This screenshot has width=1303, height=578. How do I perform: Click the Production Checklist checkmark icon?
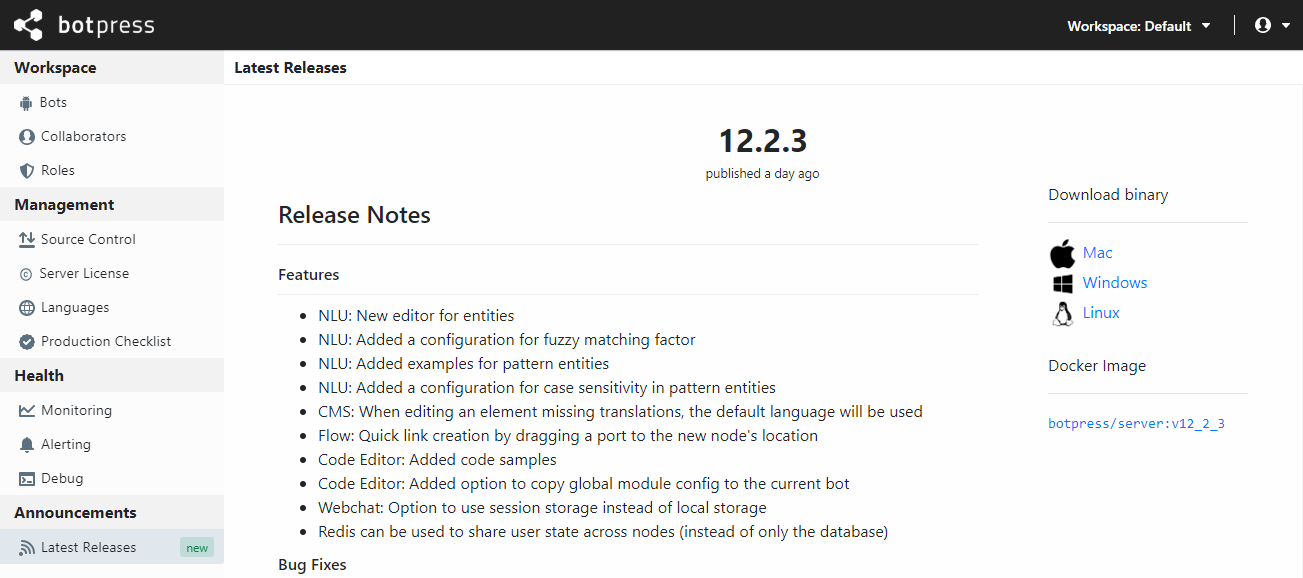click(24, 341)
